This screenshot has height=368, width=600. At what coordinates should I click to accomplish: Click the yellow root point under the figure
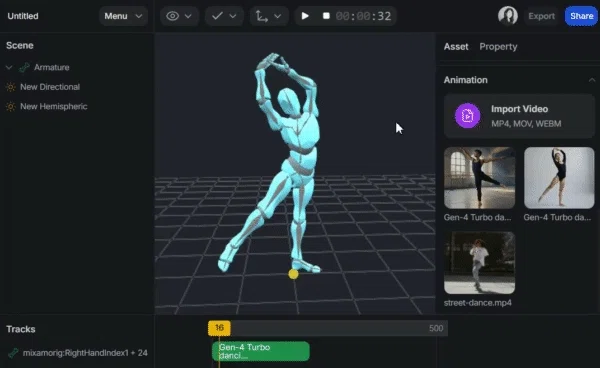pos(293,274)
